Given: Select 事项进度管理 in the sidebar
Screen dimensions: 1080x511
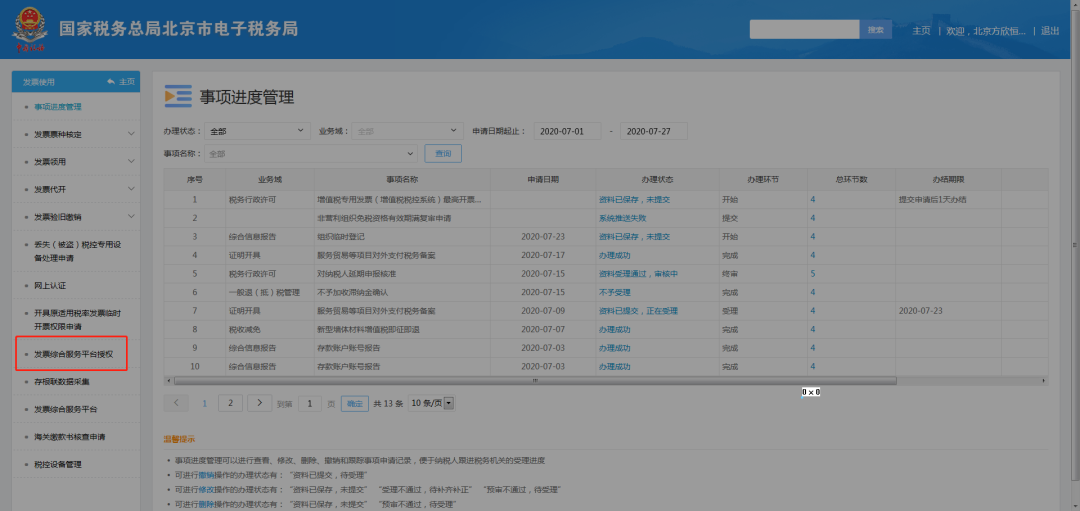Looking at the screenshot, I should pyautogui.click(x=58, y=107).
